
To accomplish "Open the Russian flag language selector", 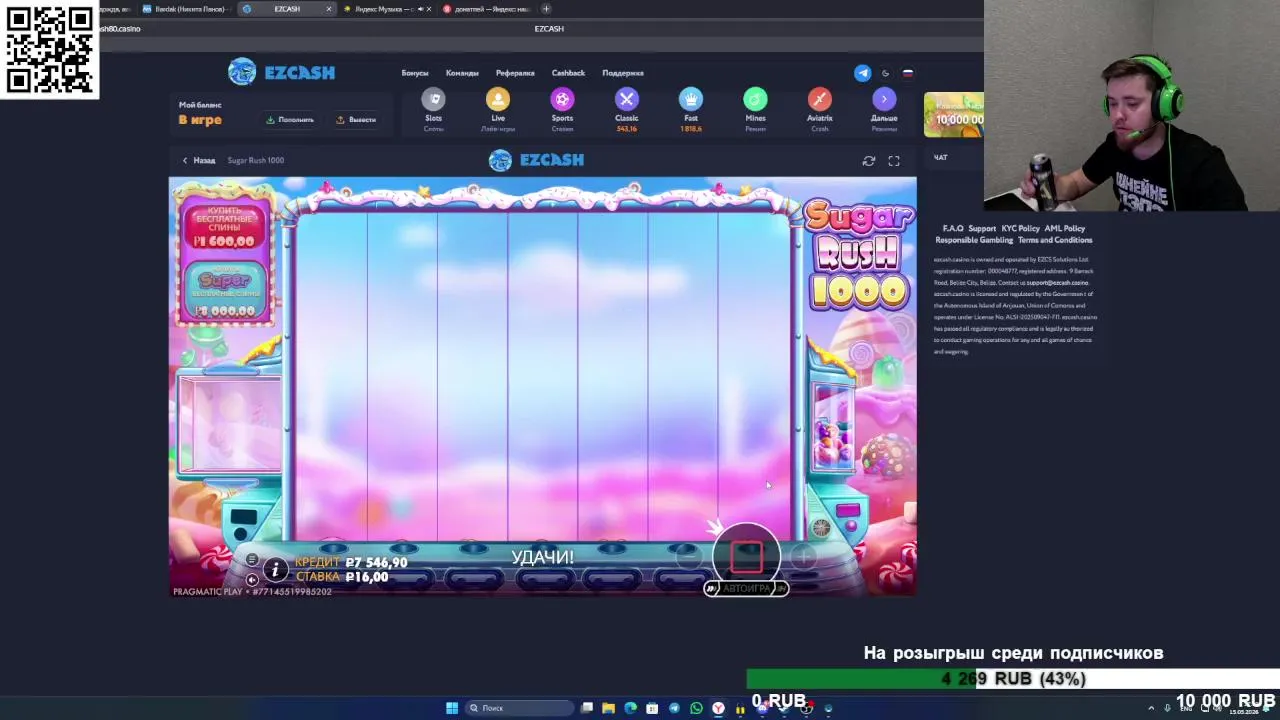I will pyautogui.click(x=908, y=73).
